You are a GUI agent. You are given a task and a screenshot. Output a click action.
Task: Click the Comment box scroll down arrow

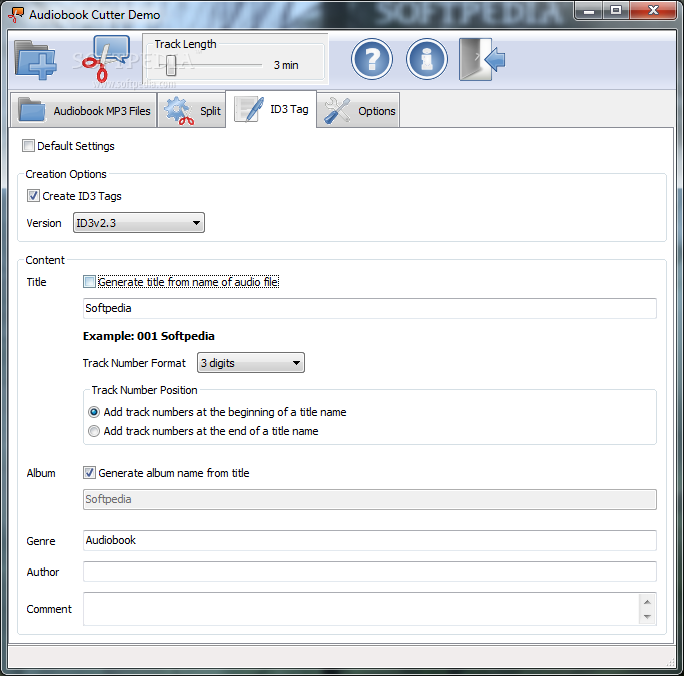[x=647, y=617]
